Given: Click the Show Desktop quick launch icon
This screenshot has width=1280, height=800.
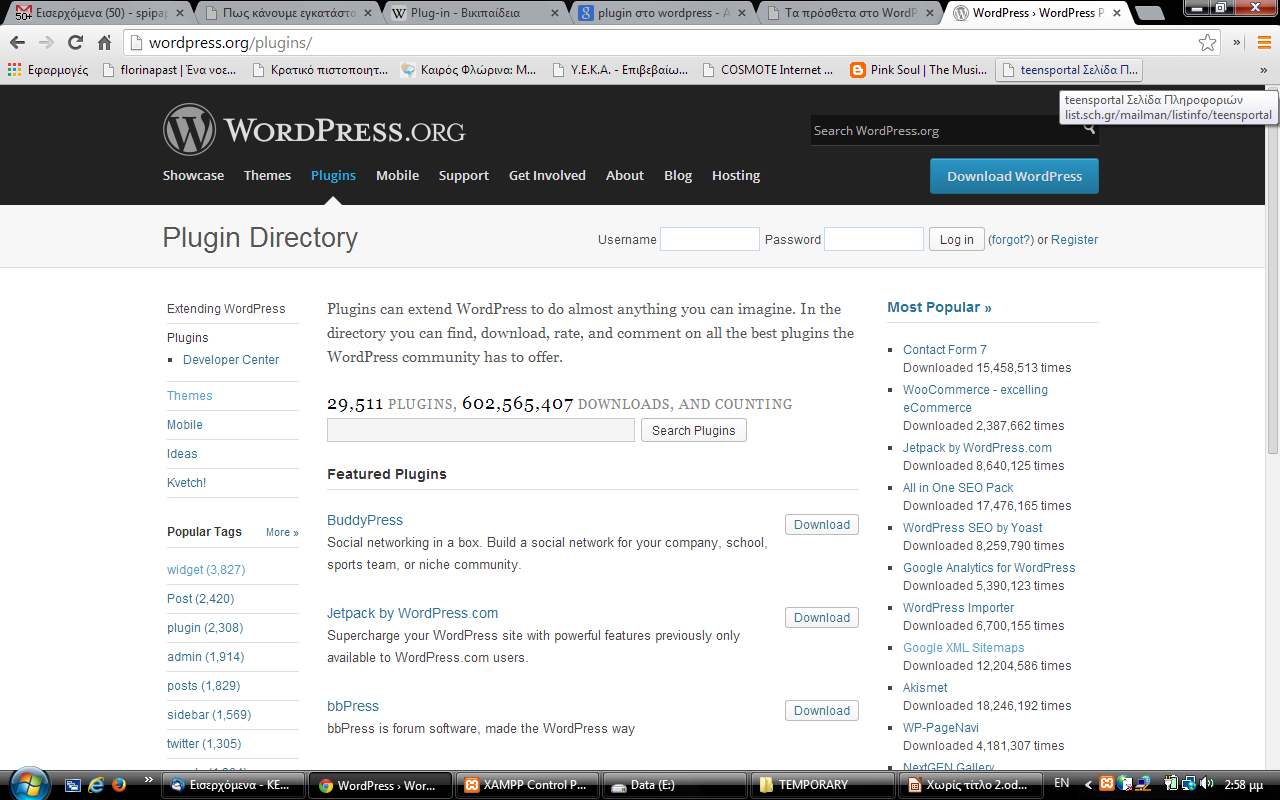Looking at the screenshot, I should point(73,785).
